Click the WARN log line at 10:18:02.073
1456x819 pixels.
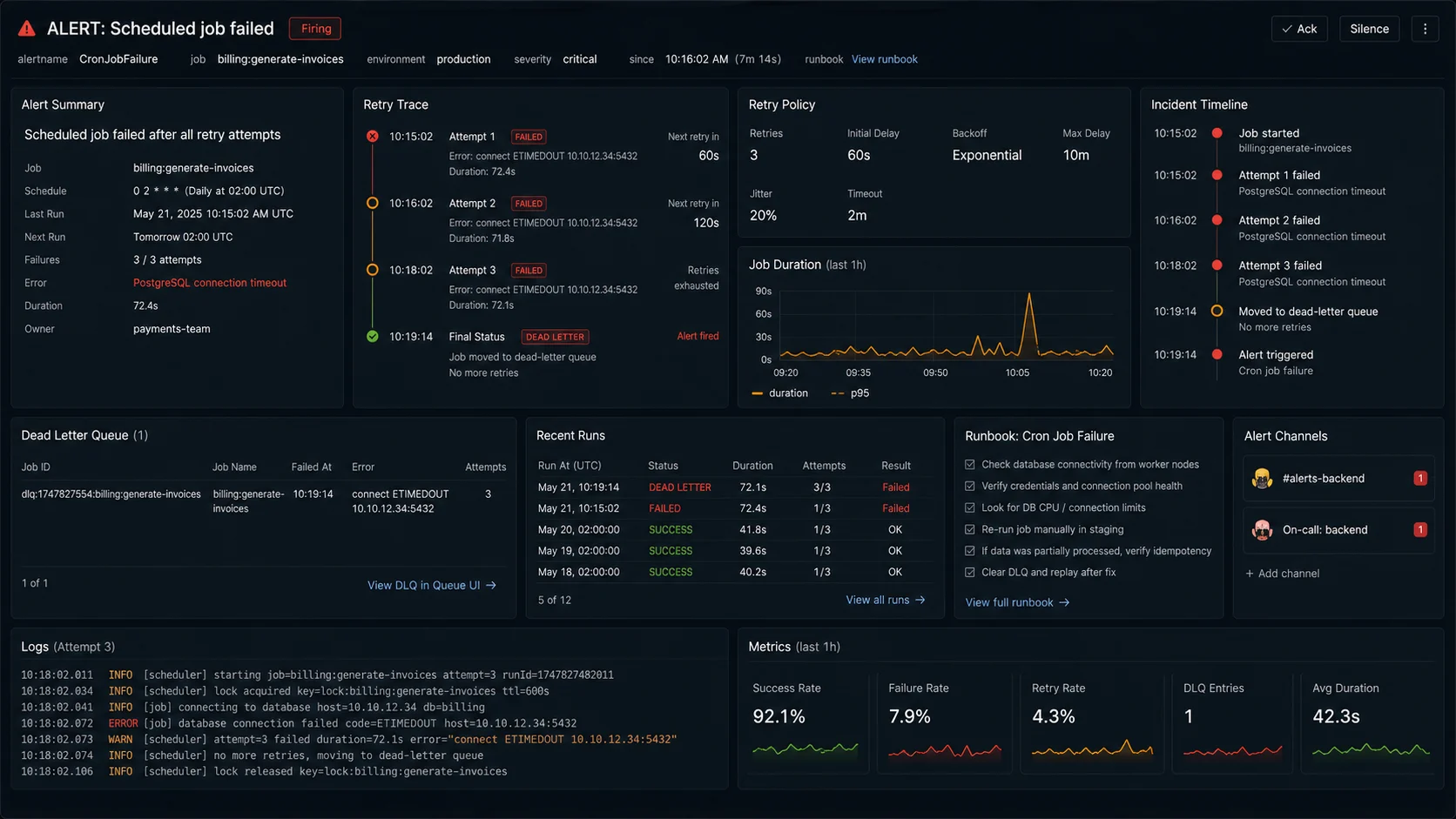[x=348, y=739]
